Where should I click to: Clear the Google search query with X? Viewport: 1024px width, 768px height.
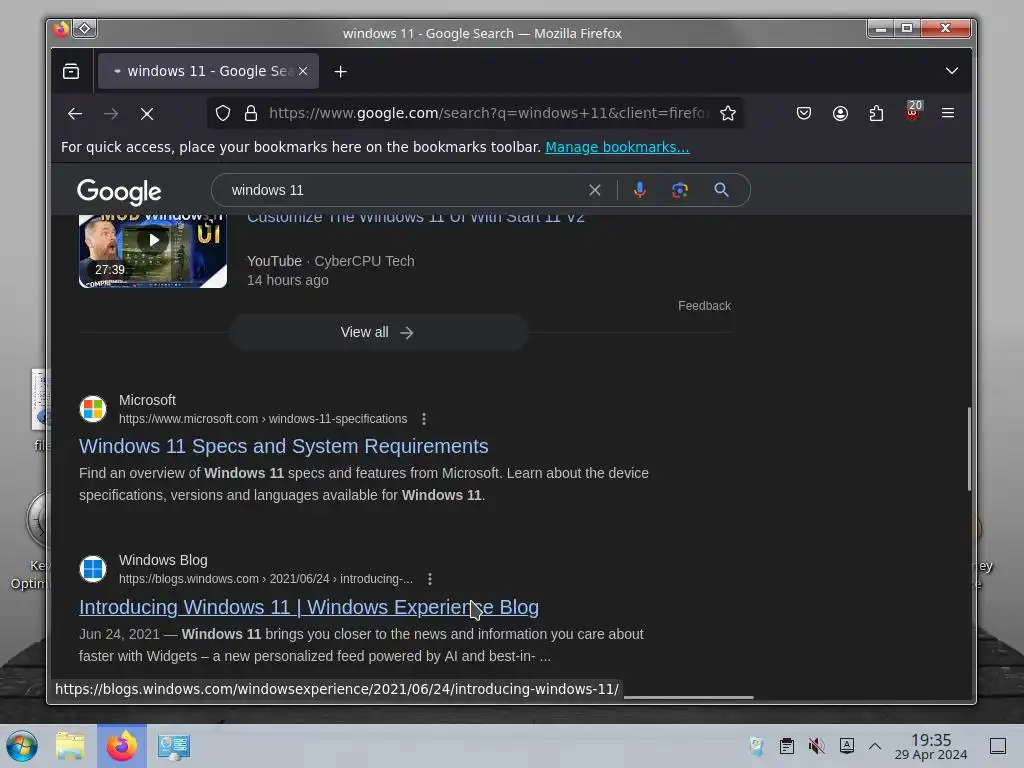point(594,190)
